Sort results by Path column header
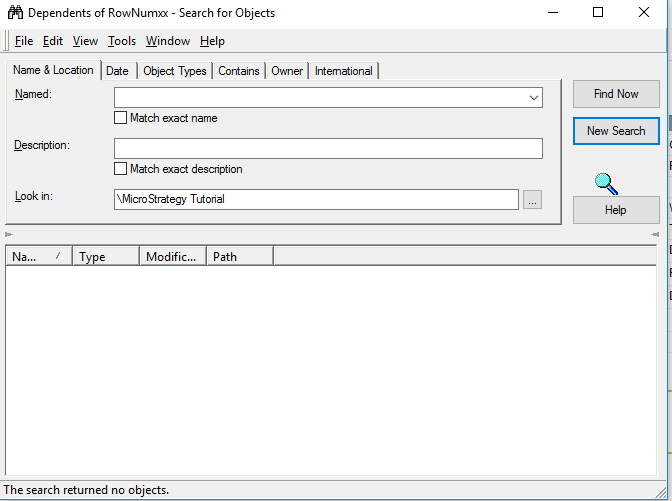 coord(240,257)
